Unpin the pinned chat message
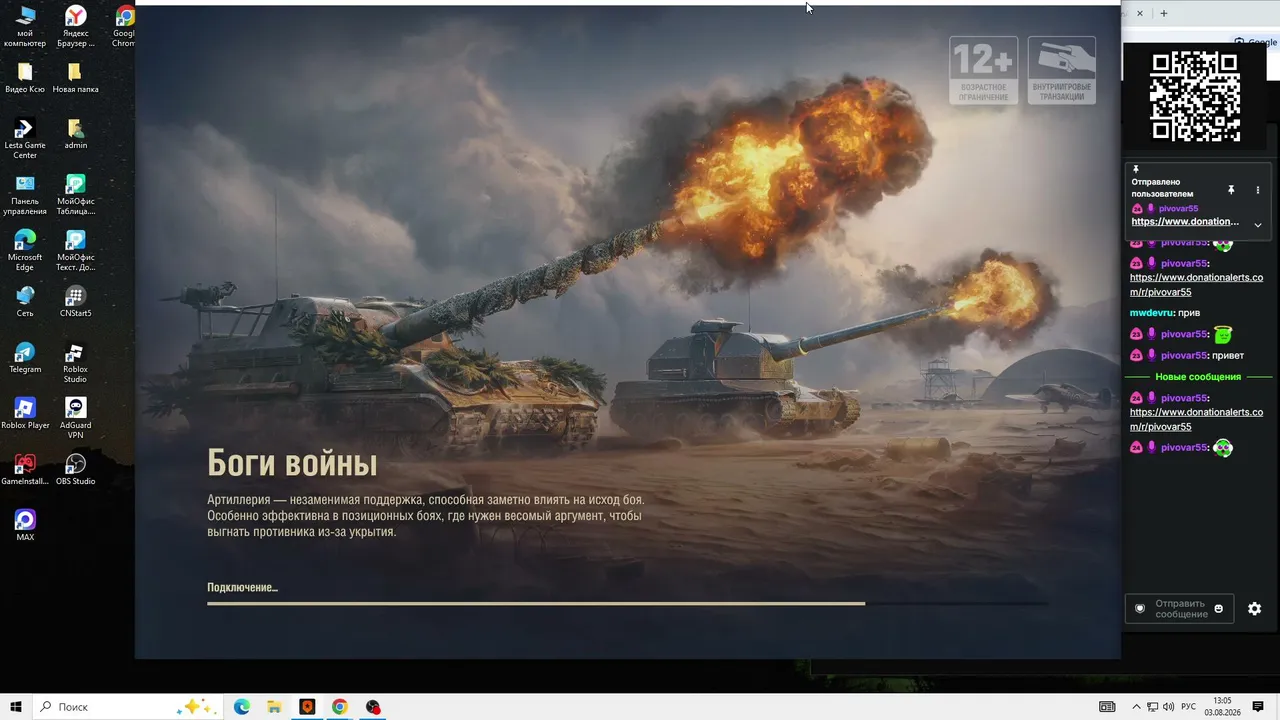This screenshot has height=720, width=1280. (x=1231, y=190)
